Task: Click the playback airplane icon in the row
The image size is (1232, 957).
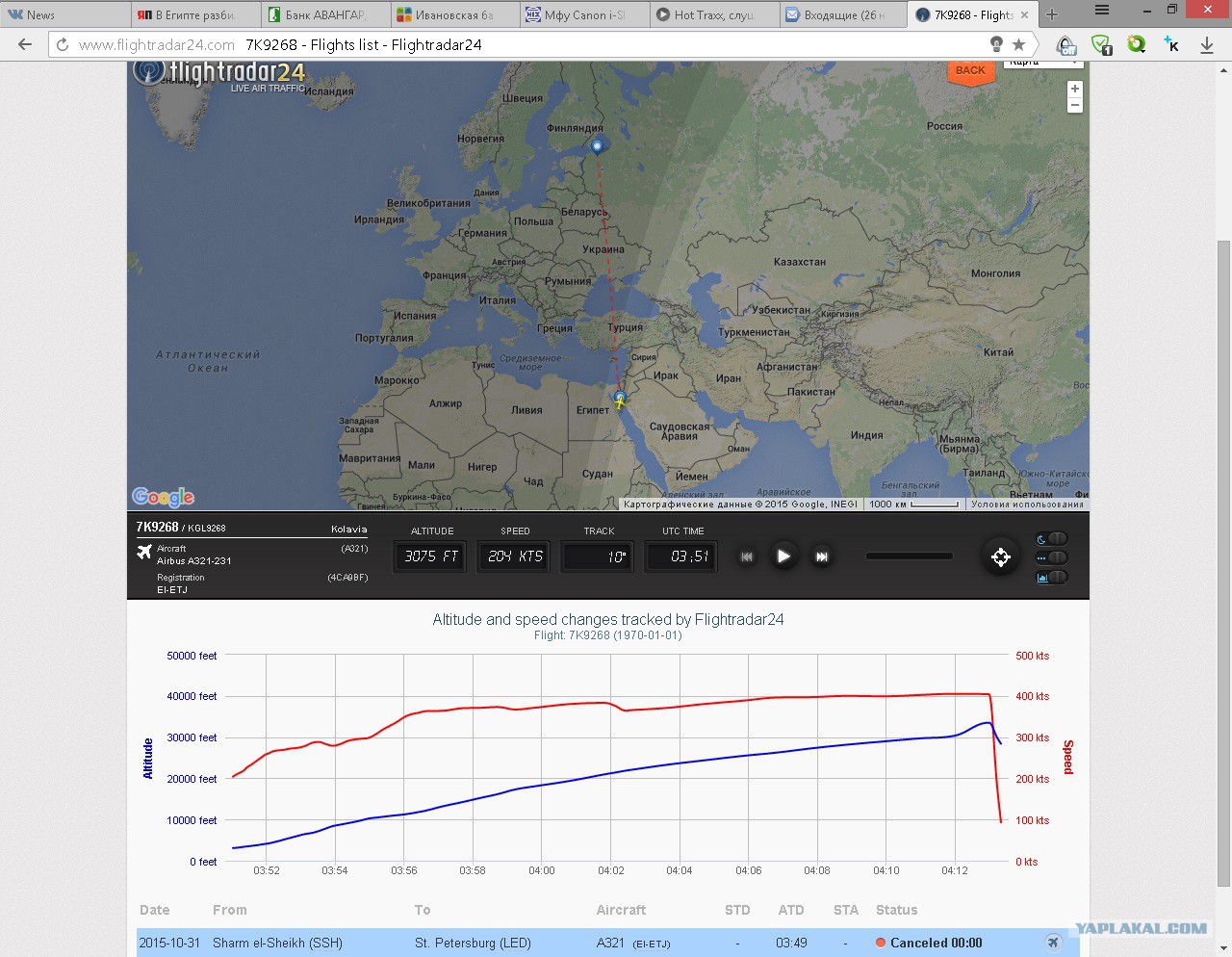Action: point(1053,942)
